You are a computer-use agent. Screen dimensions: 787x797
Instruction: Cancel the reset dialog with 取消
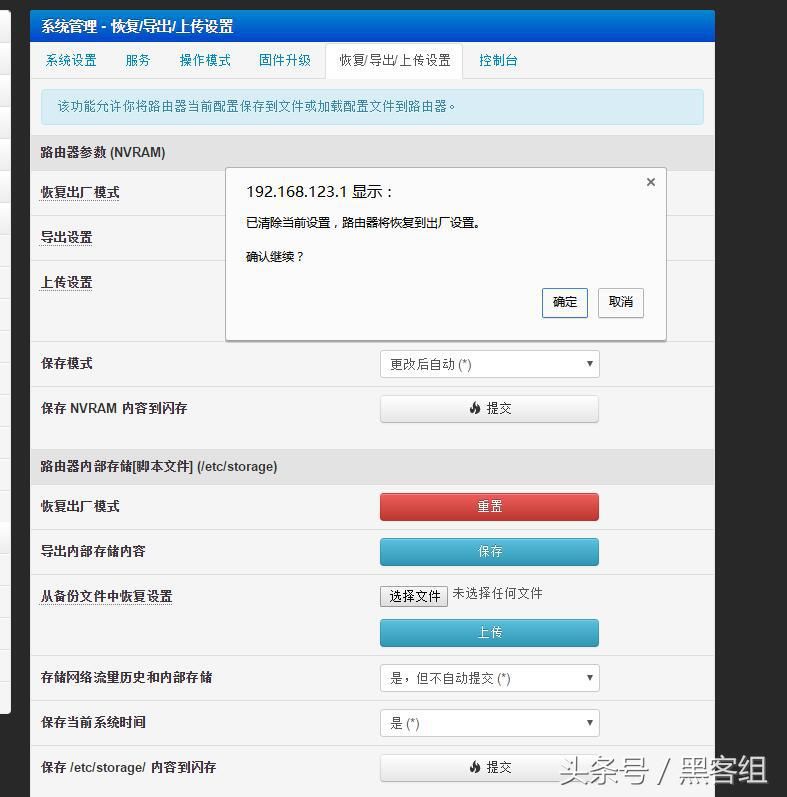click(621, 303)
